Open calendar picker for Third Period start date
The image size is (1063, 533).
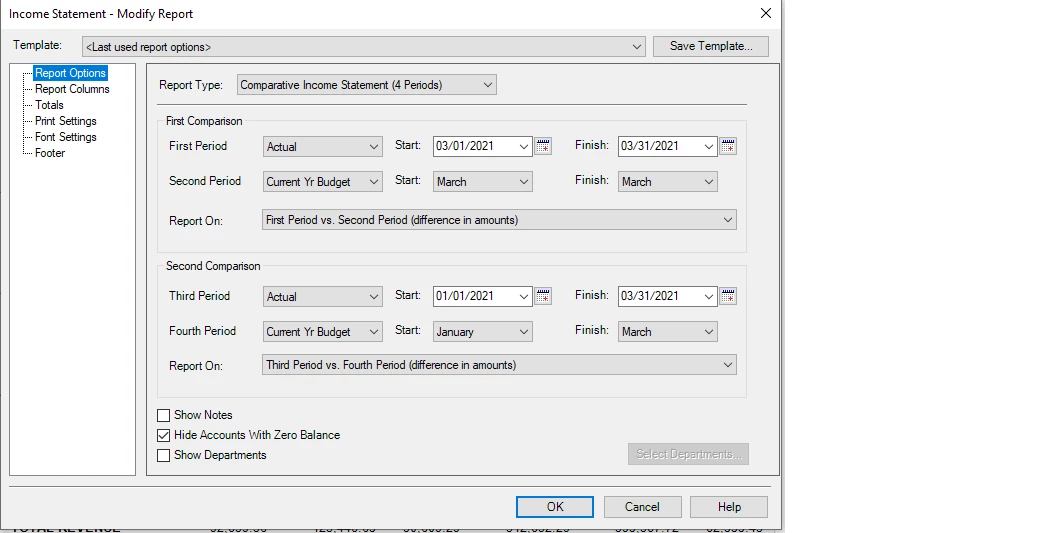[x=543, y=296]
